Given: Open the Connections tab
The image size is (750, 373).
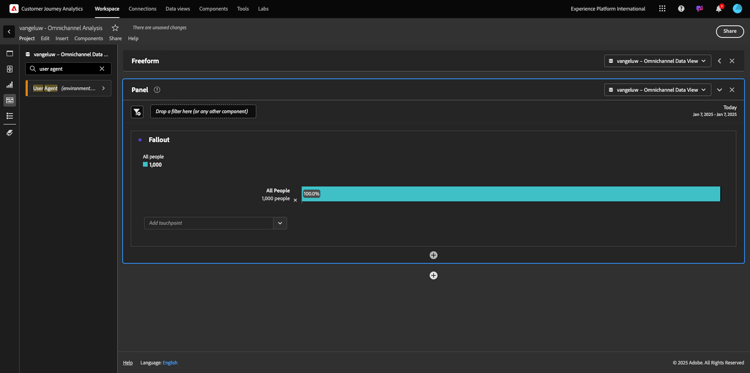Looking at the screenshot, I should (143, 9).
